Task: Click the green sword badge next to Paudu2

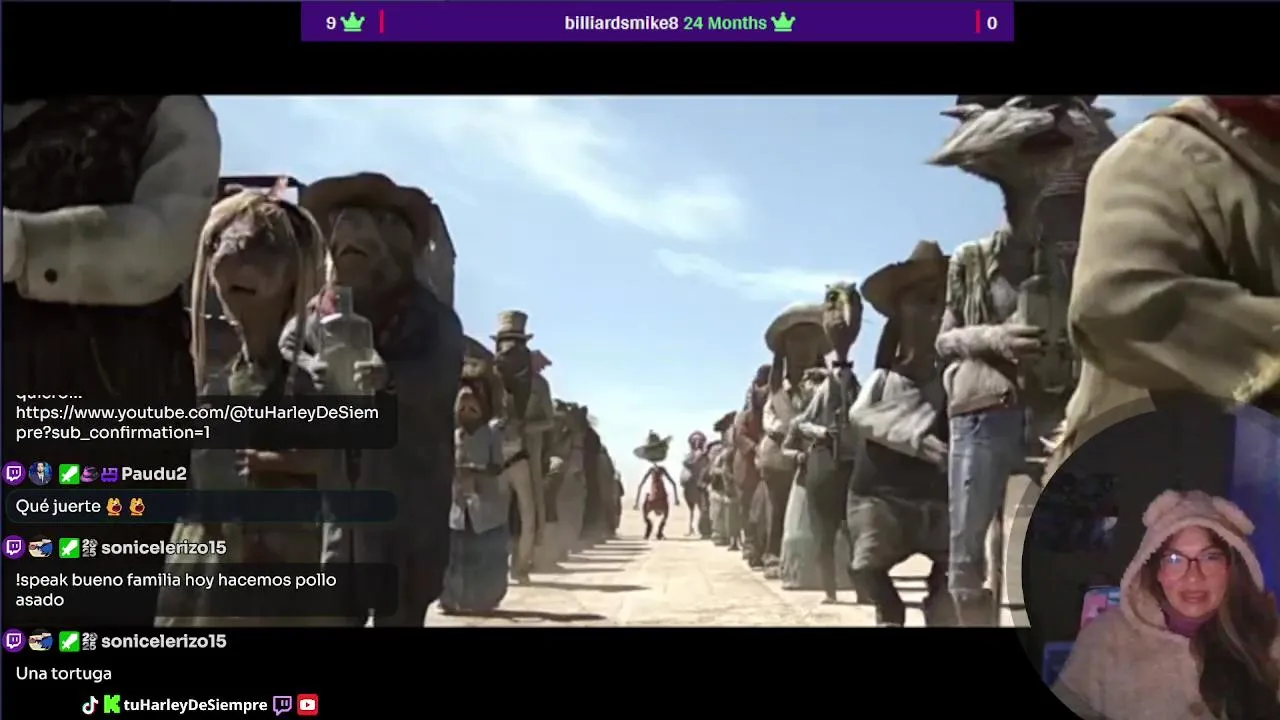Action: pos(68,474)
